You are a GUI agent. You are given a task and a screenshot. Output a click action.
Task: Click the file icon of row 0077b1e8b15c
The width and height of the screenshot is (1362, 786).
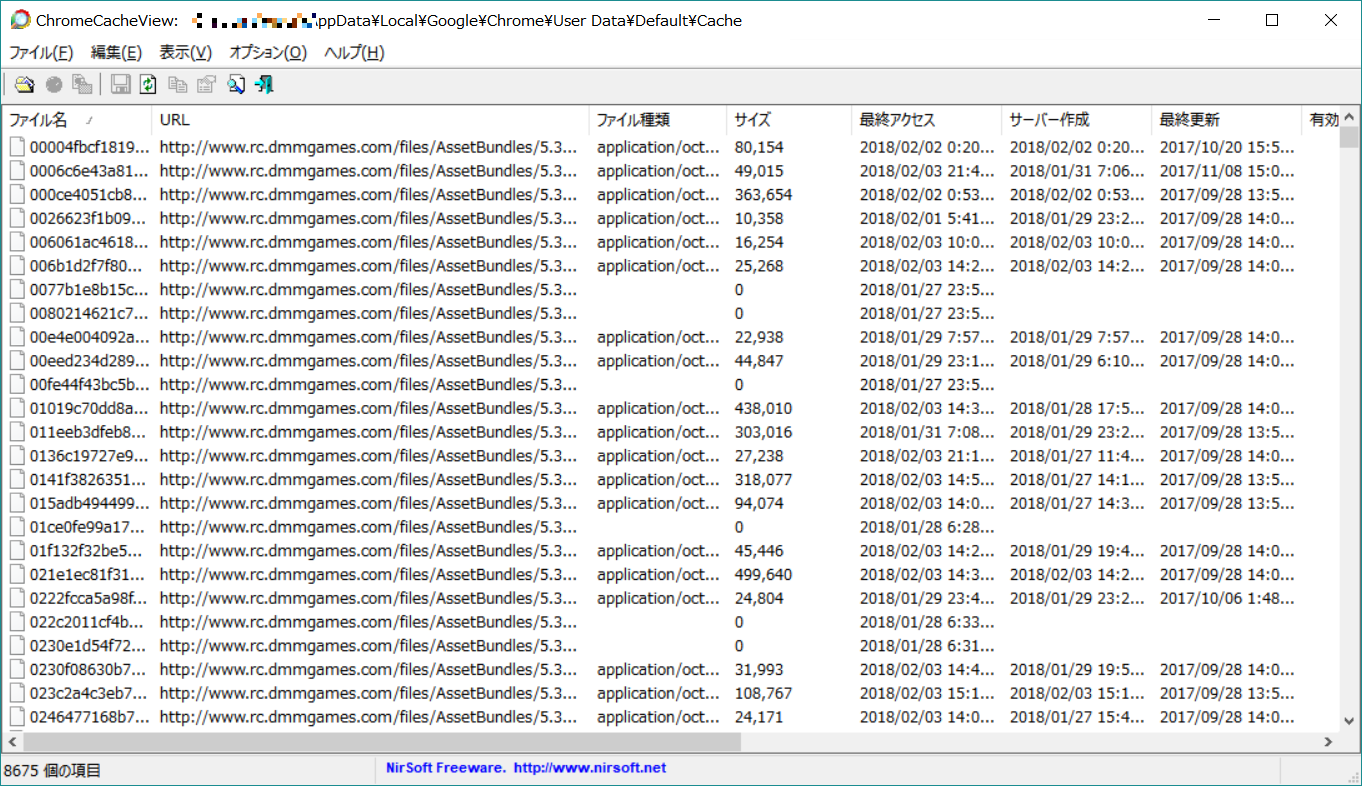pyautogui.click(x=17, y=290)
